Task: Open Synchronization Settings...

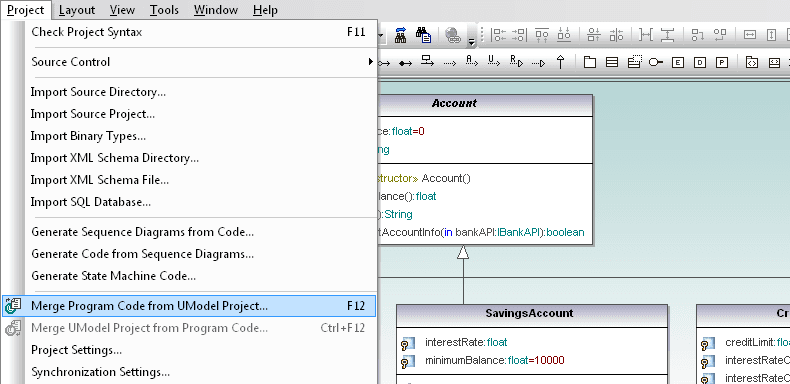Action: [x=189, y=372]
